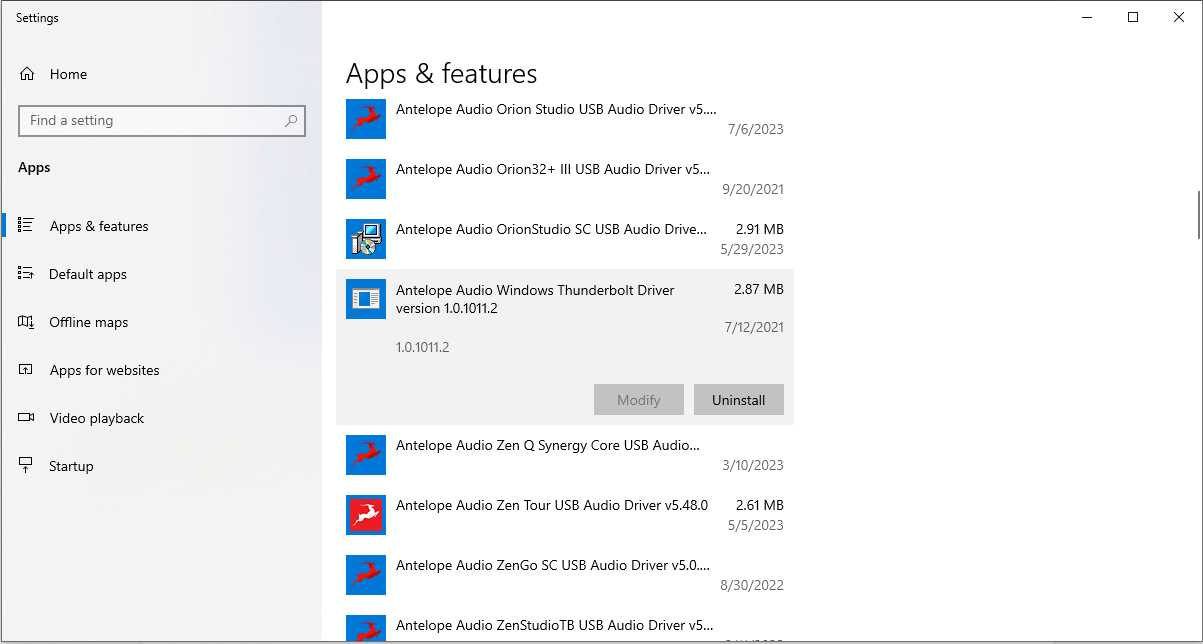Screen dimensions: 1203x644
Task: Click the search magnifier icon
Action: (x=291, y=121)
